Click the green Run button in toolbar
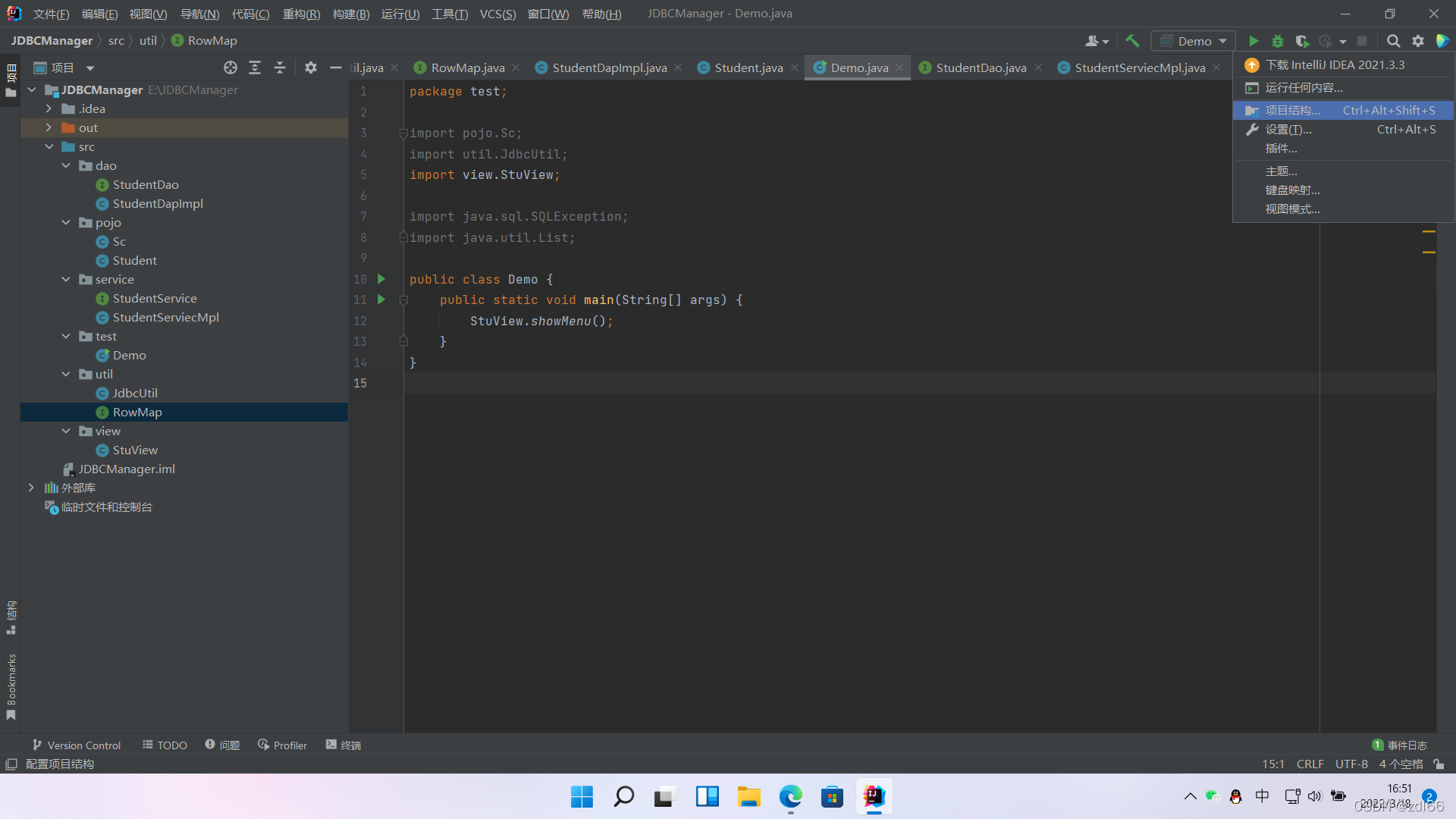1456x819 pixels. pyautogui.click(x=1254, y=41)
